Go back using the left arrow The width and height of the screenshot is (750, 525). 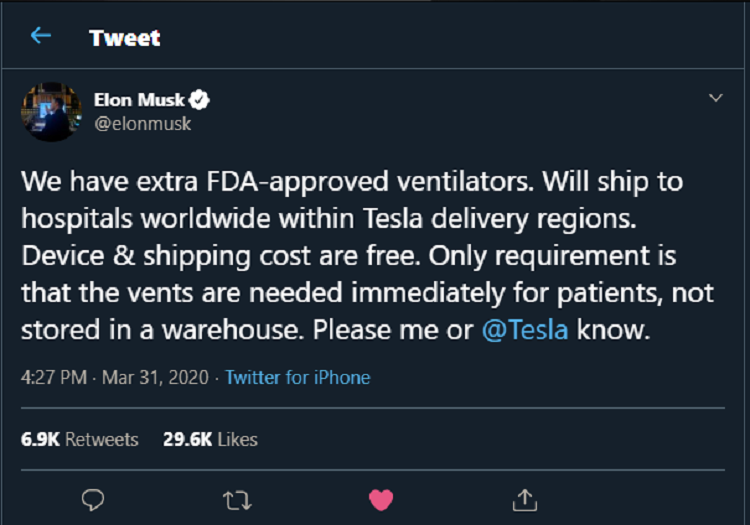[x=40, y=37]
